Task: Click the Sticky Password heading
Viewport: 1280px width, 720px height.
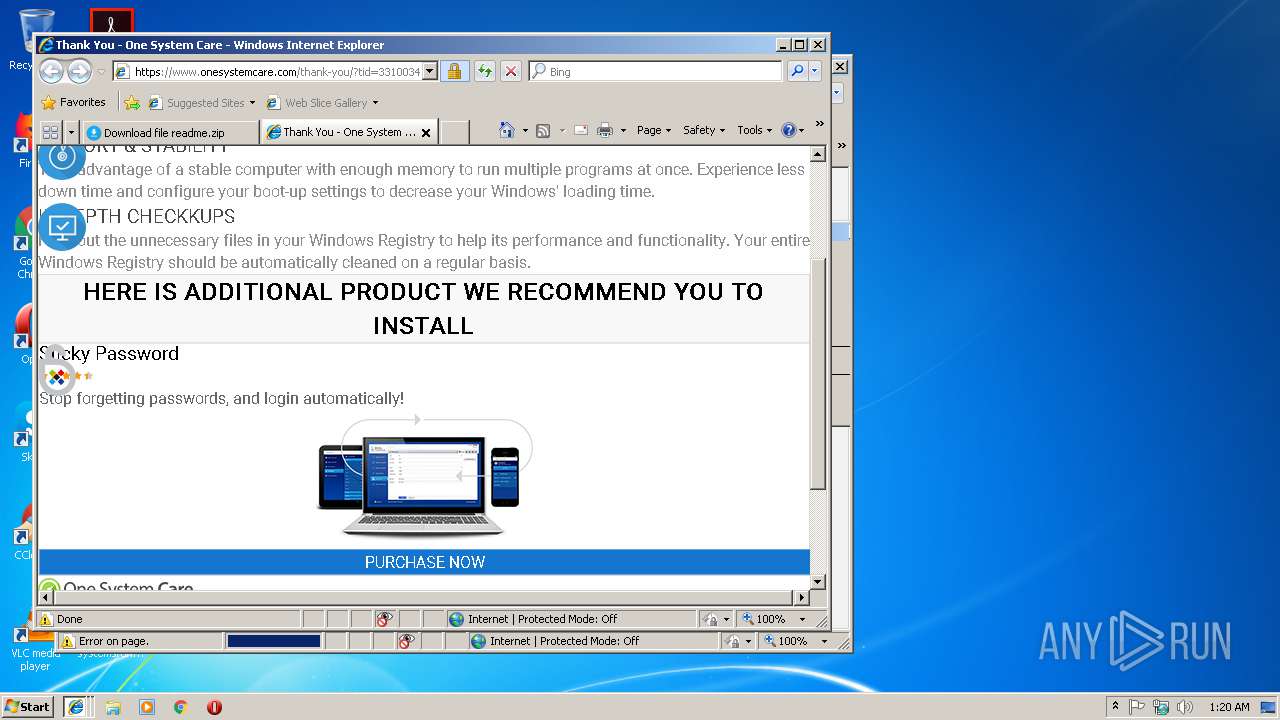Action: click(x=109, y=353)
